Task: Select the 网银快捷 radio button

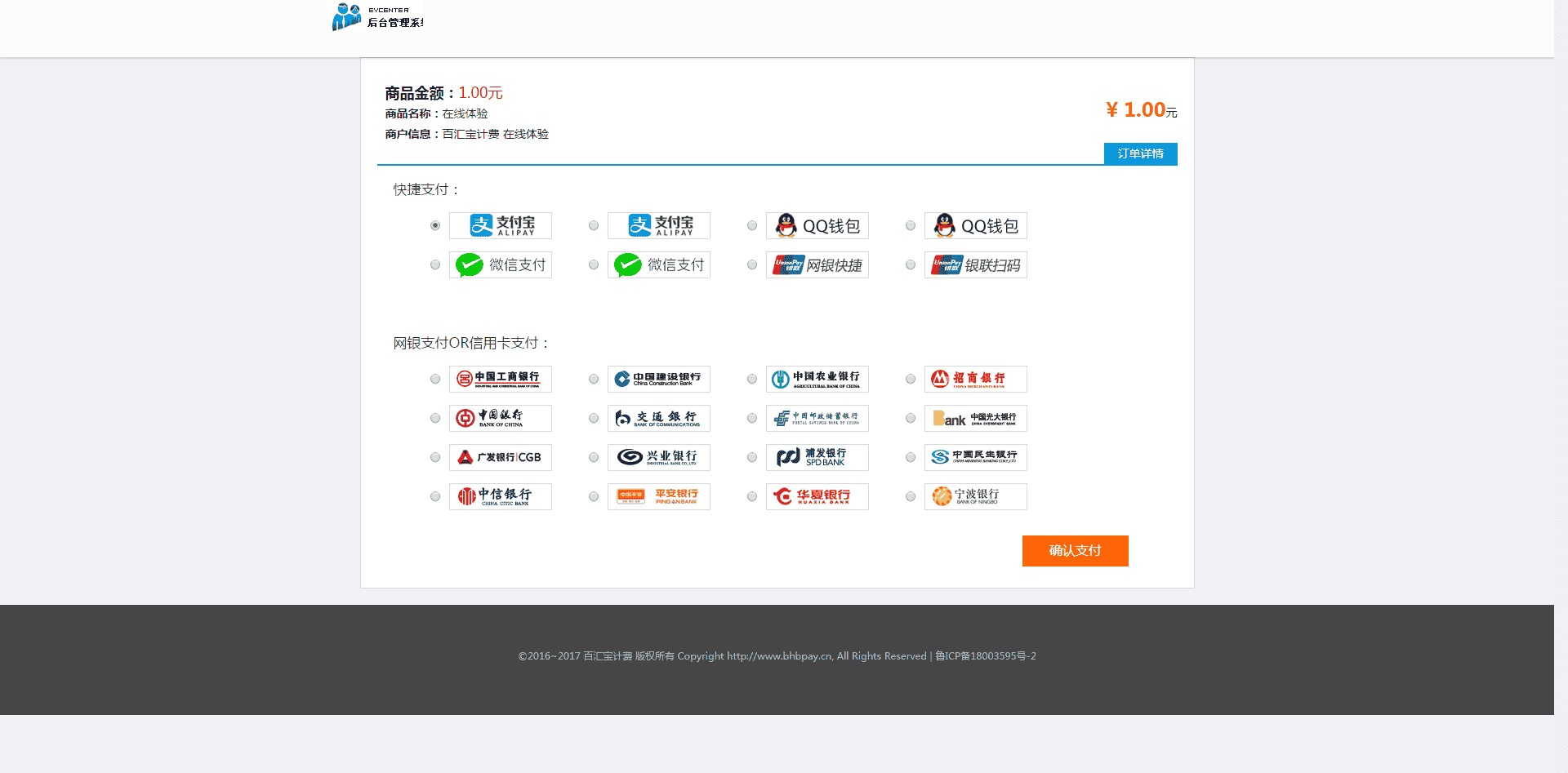Action: tap(752, 264)
